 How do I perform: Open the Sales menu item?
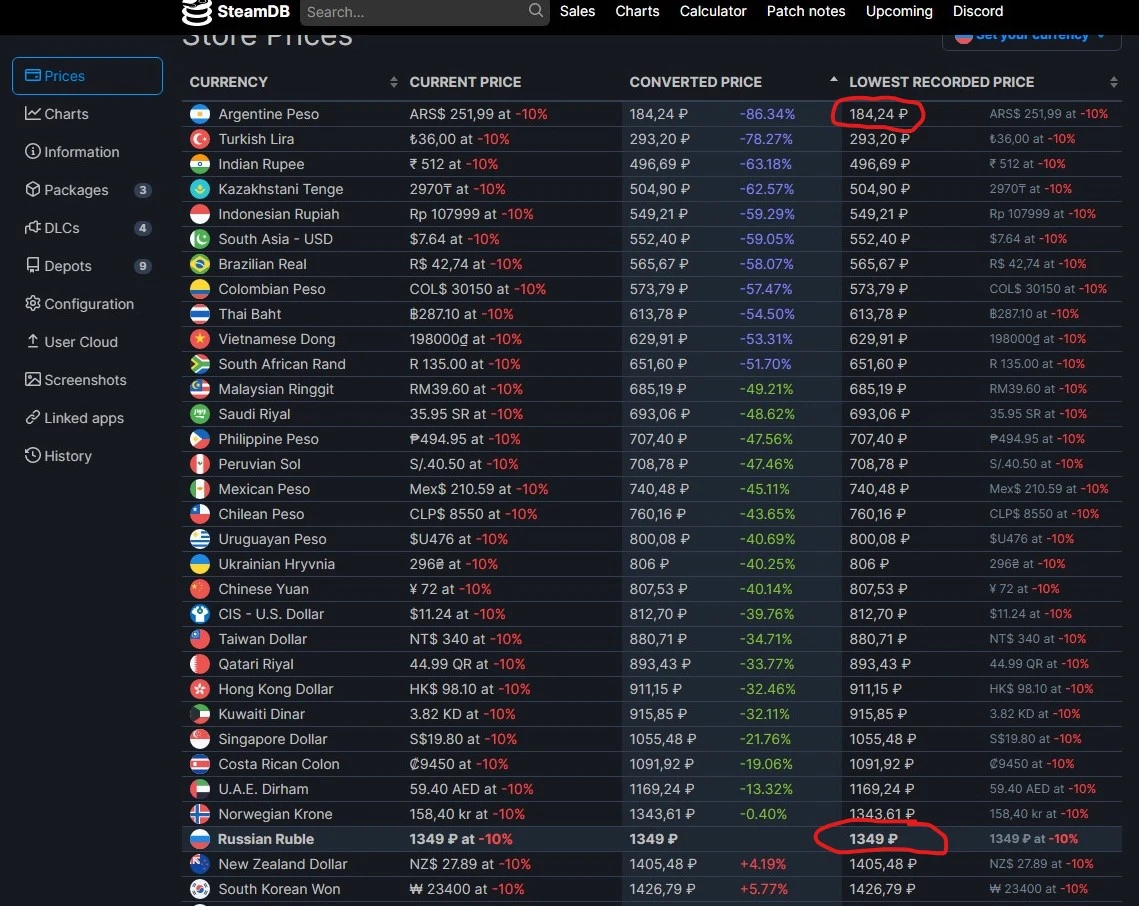tap(577, 11)
